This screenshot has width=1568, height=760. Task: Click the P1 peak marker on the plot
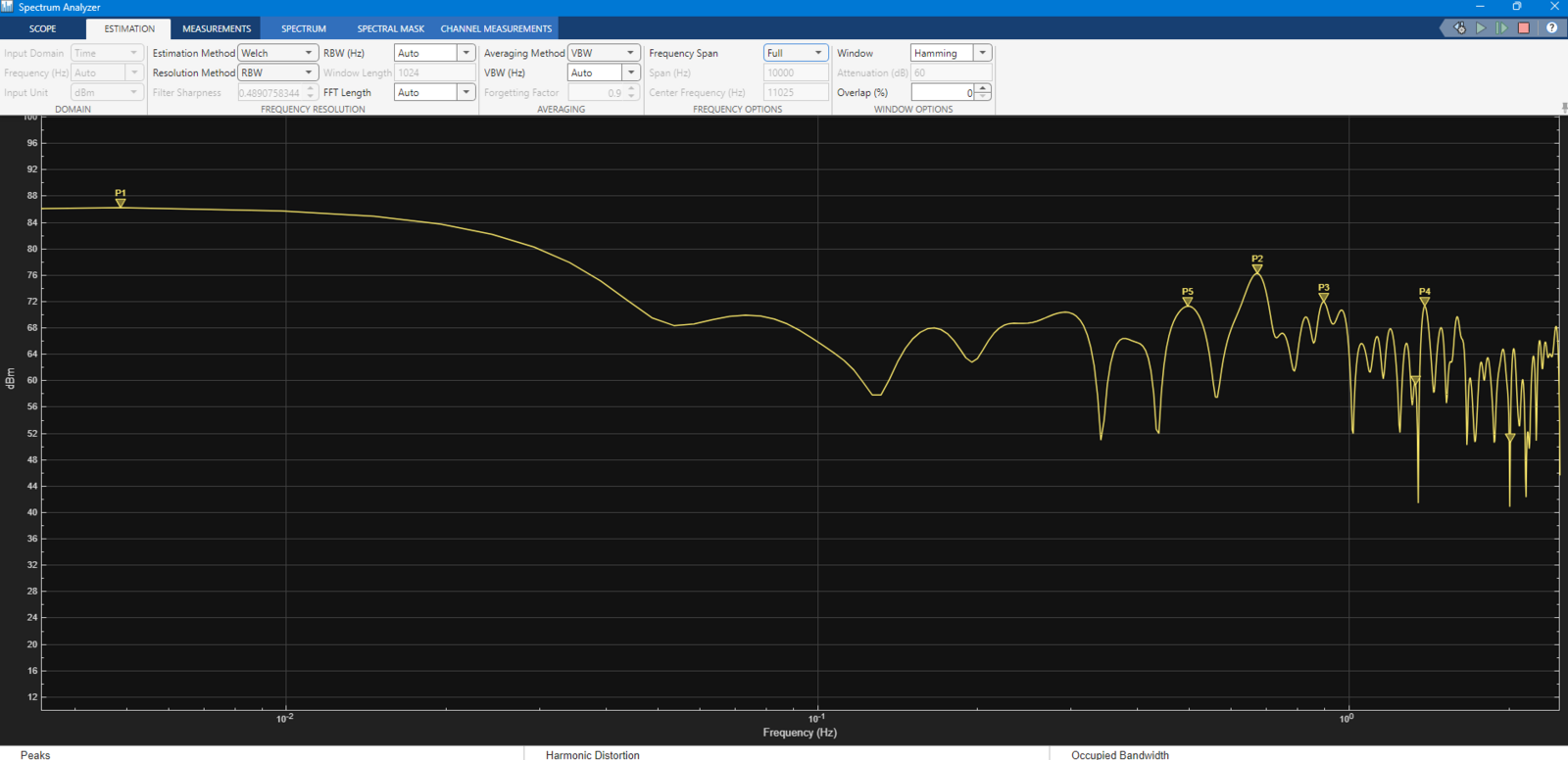click(x=121, y=203)
